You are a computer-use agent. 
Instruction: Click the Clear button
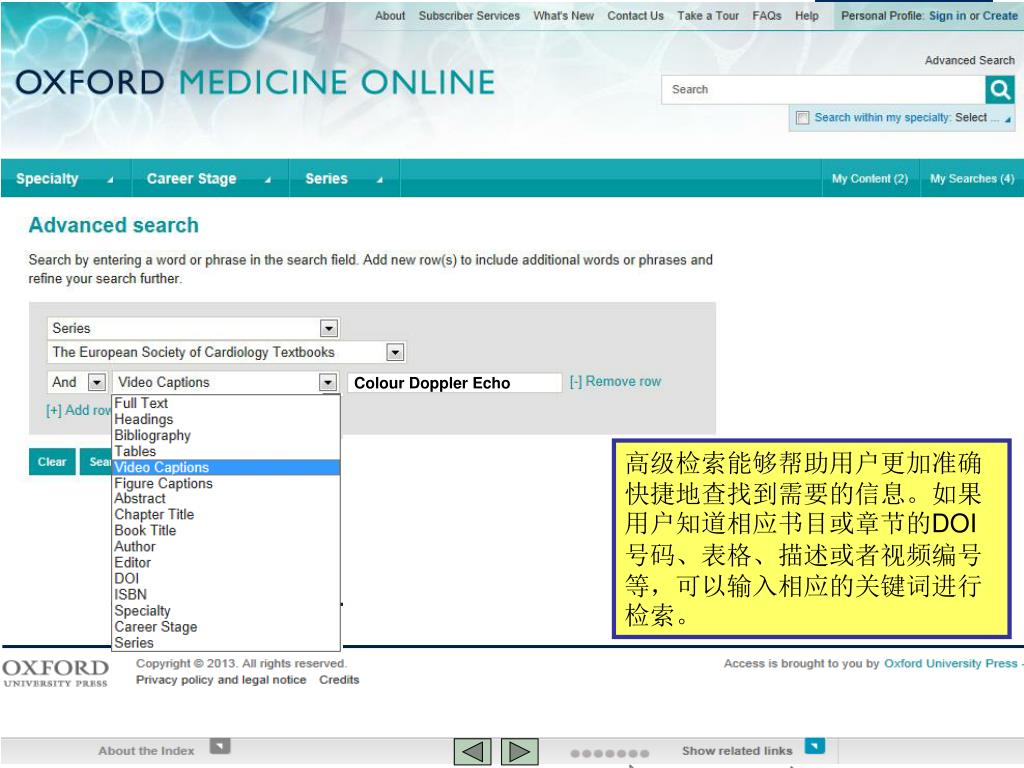click(52, 462)
